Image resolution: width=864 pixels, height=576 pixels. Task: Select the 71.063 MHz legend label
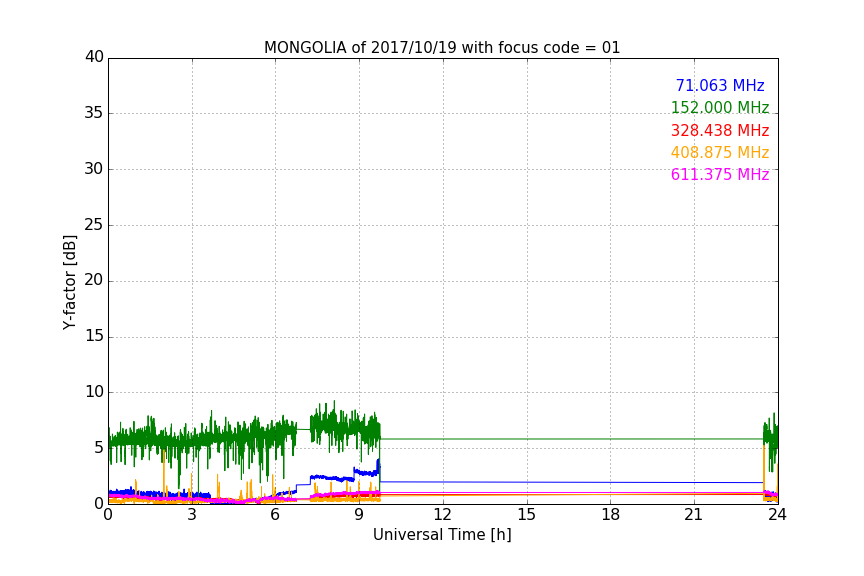720,86
